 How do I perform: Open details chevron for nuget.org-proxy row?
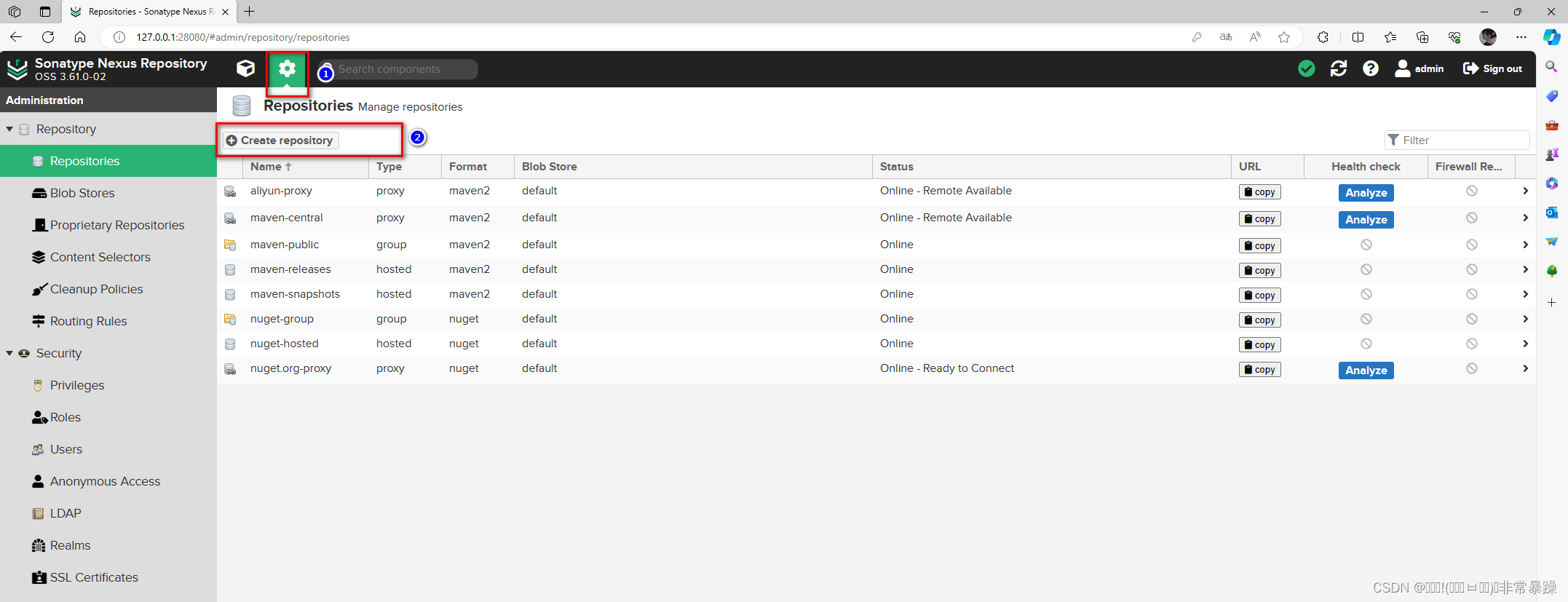(1525, 368)
